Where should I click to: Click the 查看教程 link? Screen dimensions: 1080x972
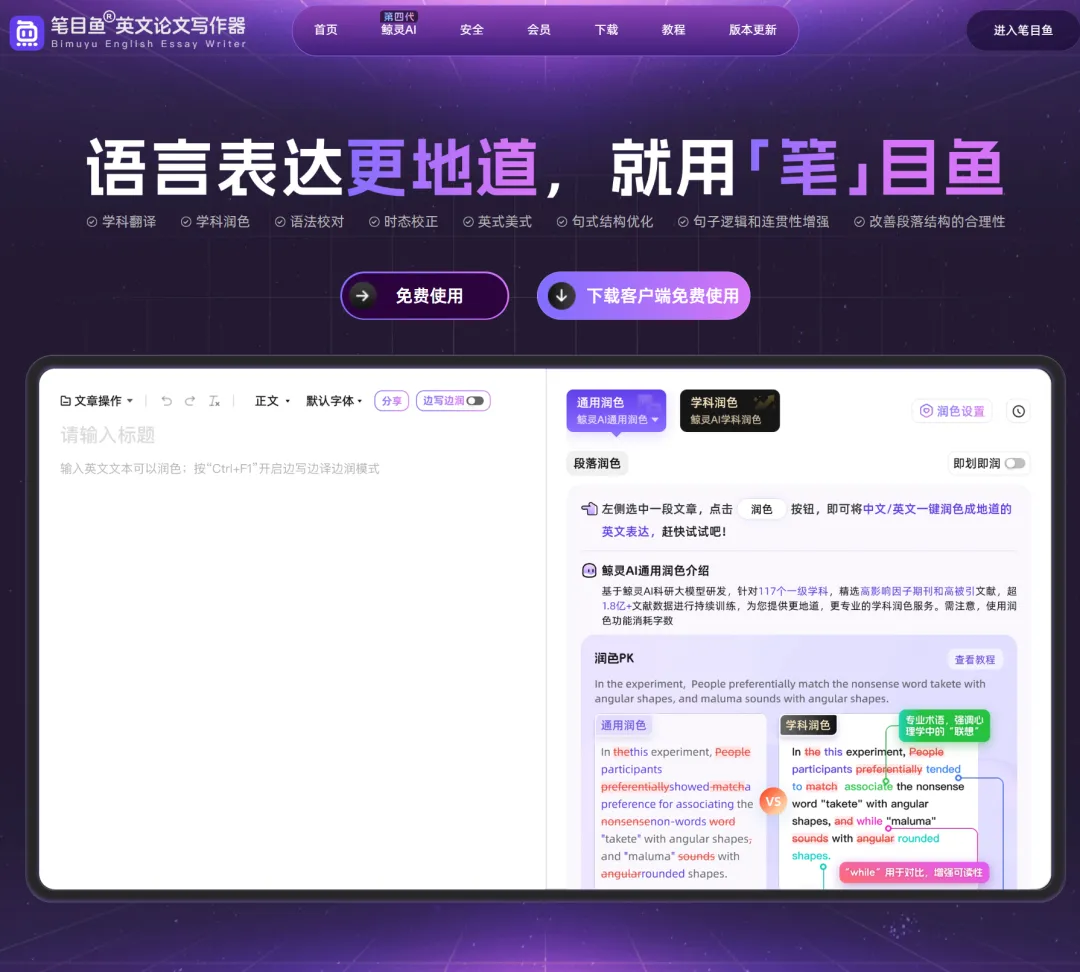[975, 659]
